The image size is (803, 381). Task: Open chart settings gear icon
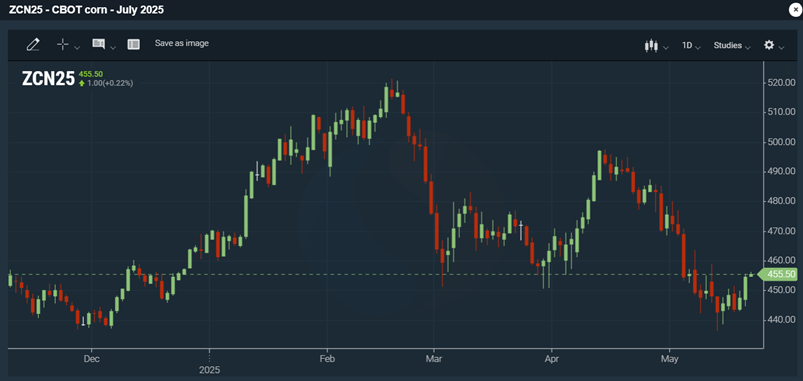(x=769, y=45)
